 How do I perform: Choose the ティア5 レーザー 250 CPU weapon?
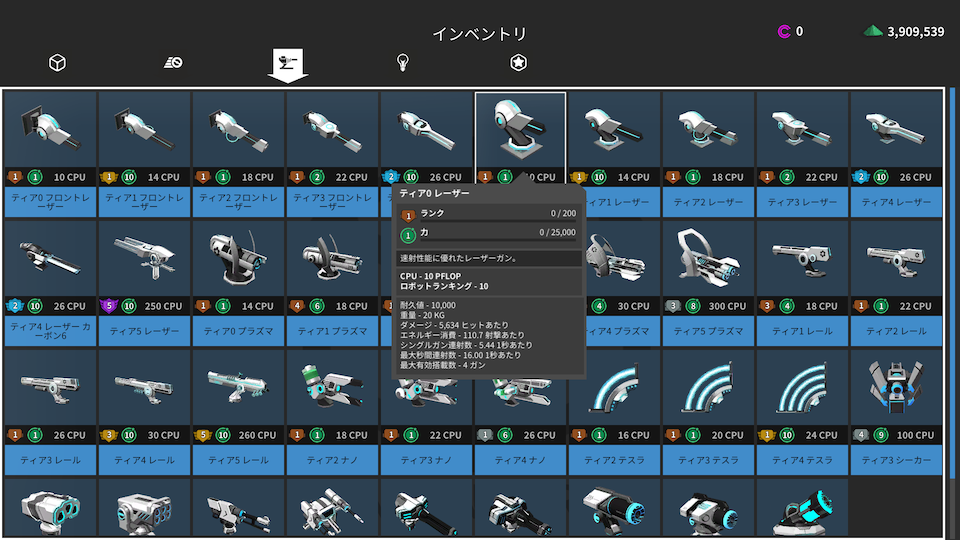pos(145,260)
